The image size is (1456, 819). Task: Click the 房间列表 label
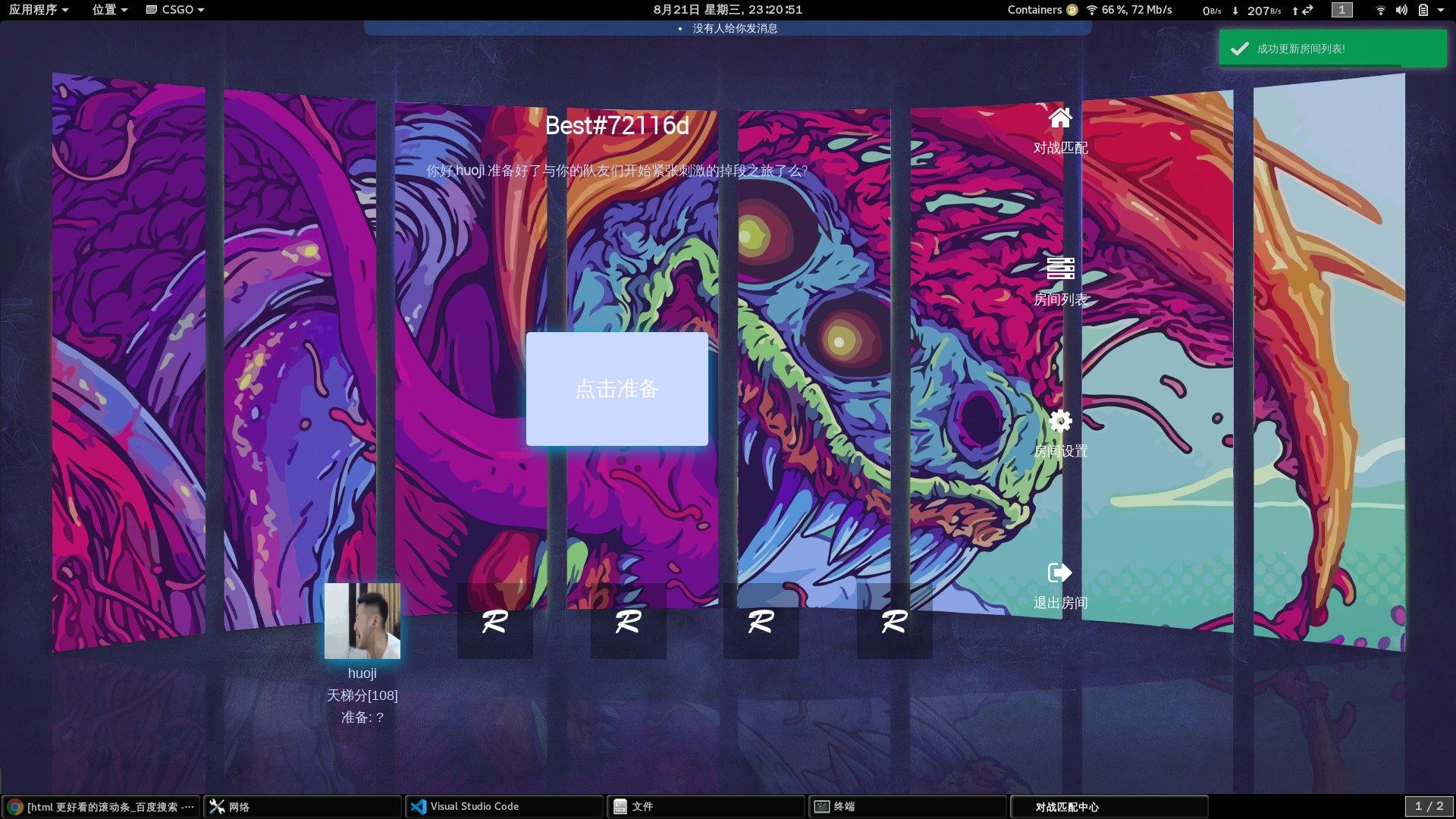(x=1060, y=300)
